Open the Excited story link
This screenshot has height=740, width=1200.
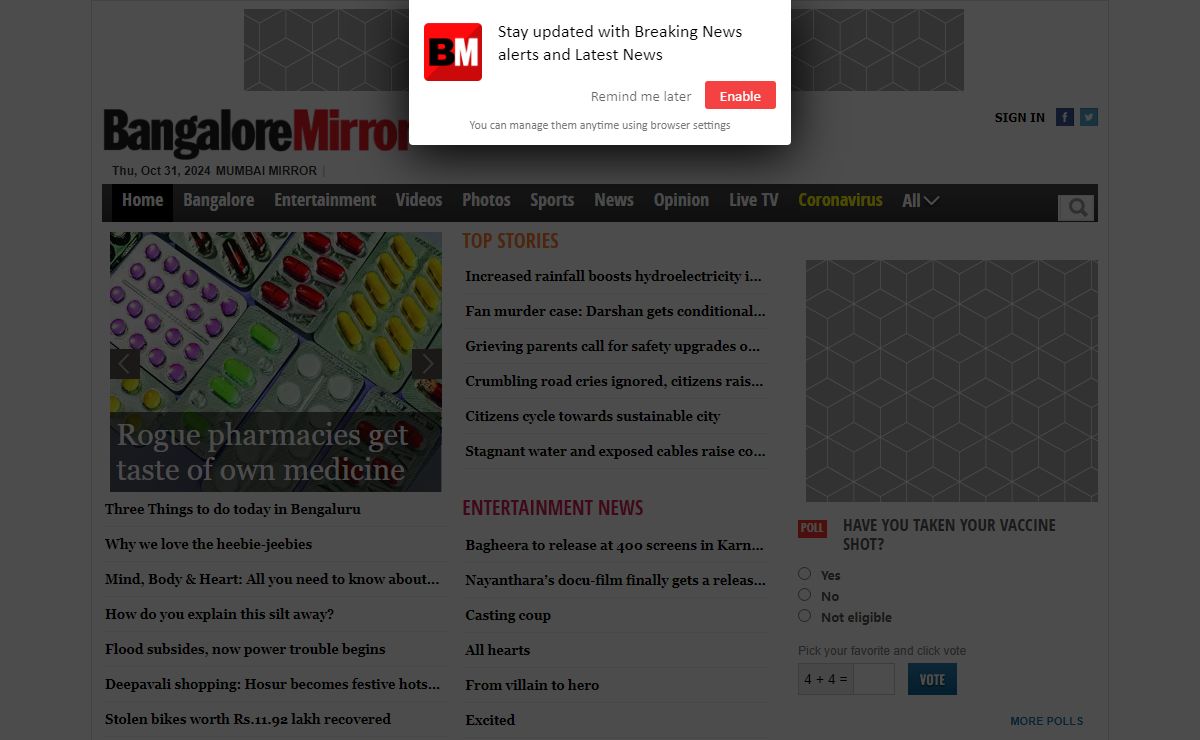490,720
